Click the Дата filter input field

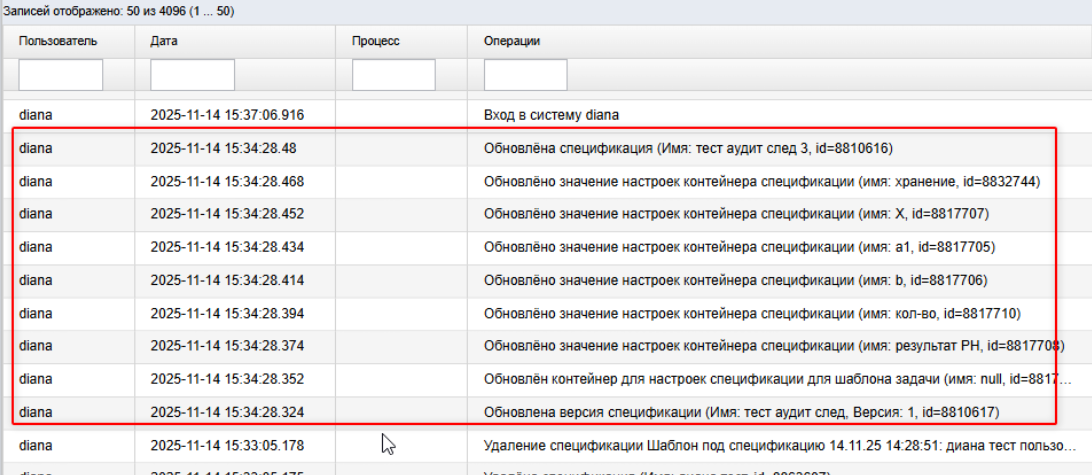point(192,75)
